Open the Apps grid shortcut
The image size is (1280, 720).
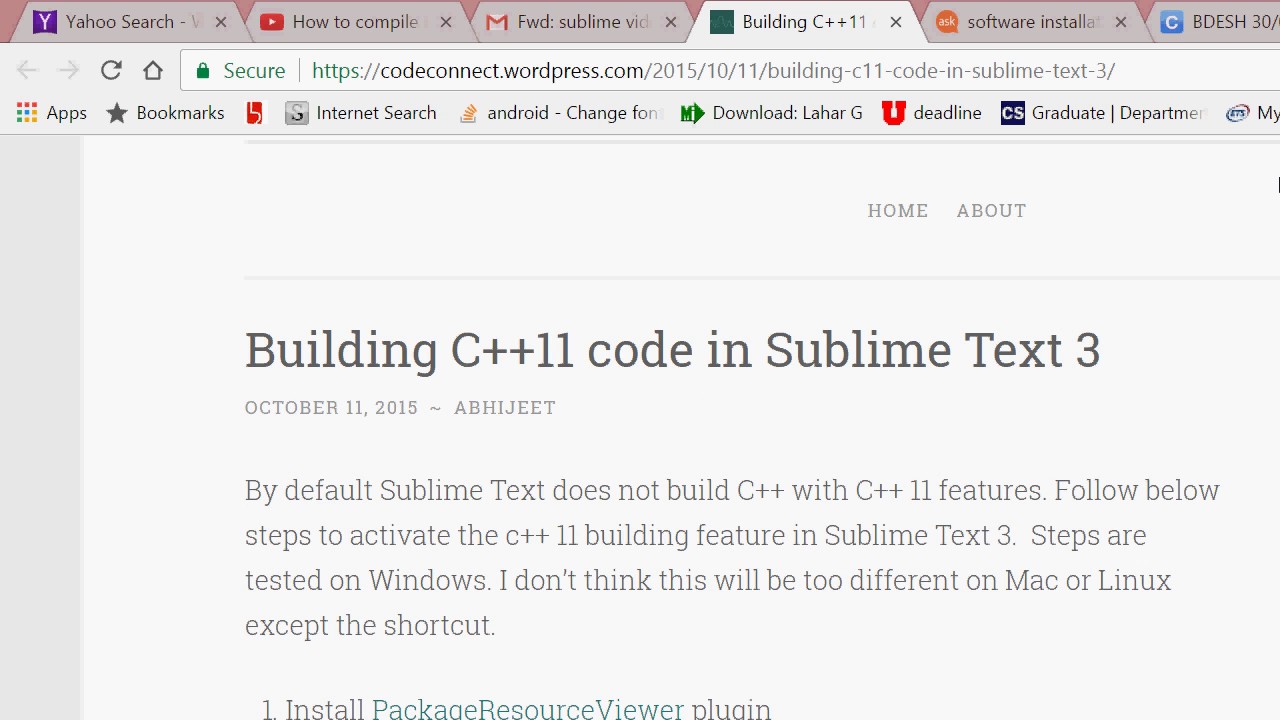[52, 113]
